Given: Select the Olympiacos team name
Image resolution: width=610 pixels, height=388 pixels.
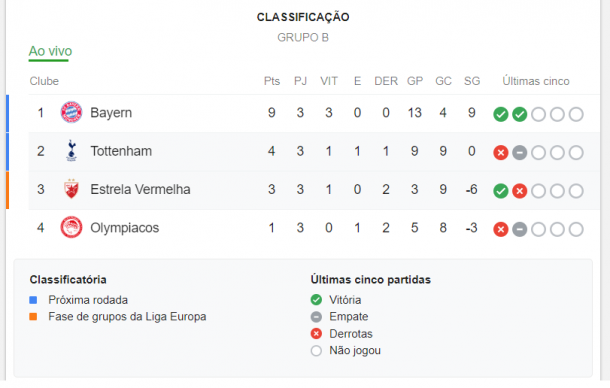Looking at the screenshot, I should pyautogui.click(x=124, y=228).
